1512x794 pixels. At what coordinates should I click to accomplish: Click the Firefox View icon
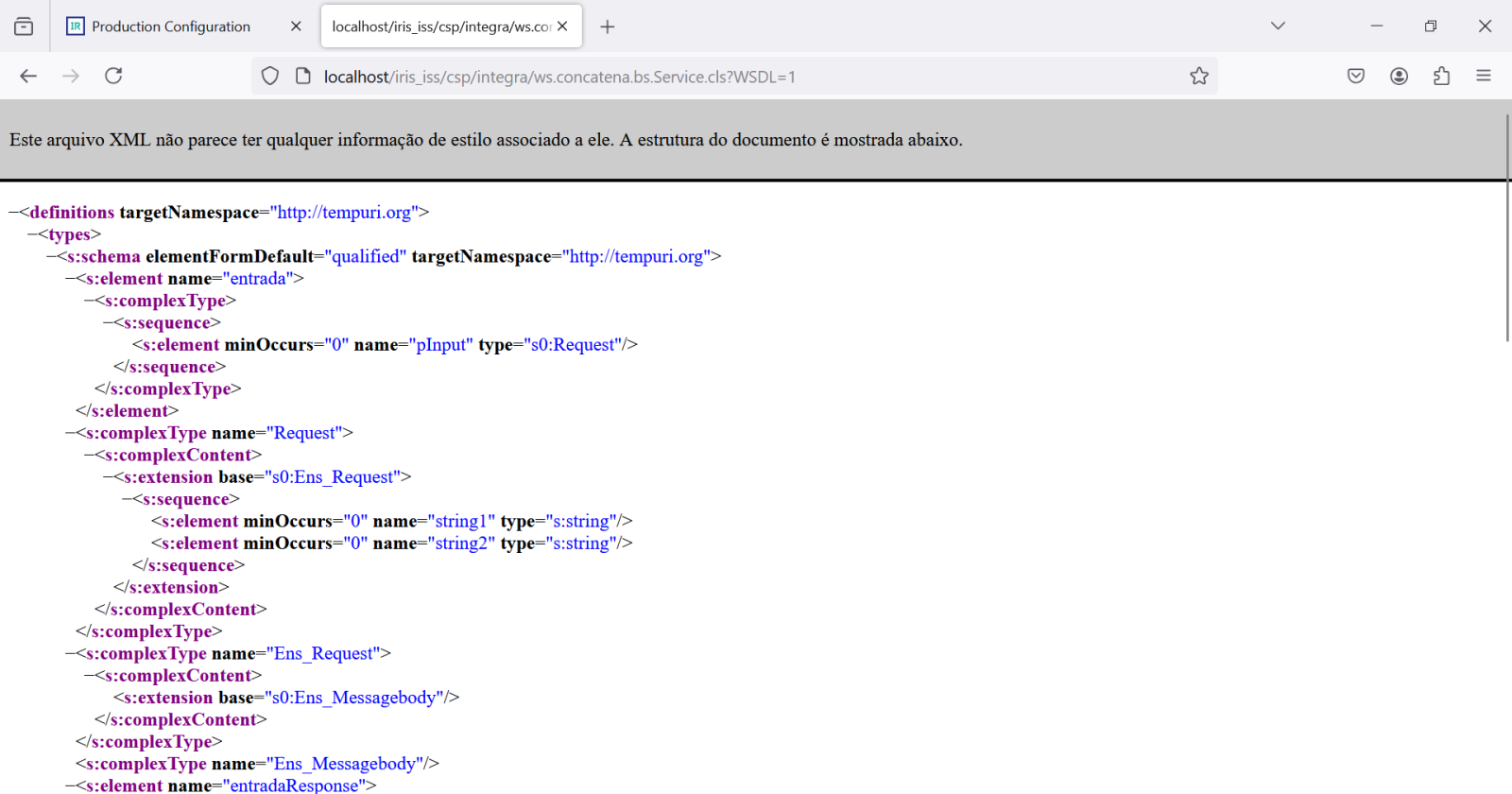pyautogui.click(x=24, y=26)
